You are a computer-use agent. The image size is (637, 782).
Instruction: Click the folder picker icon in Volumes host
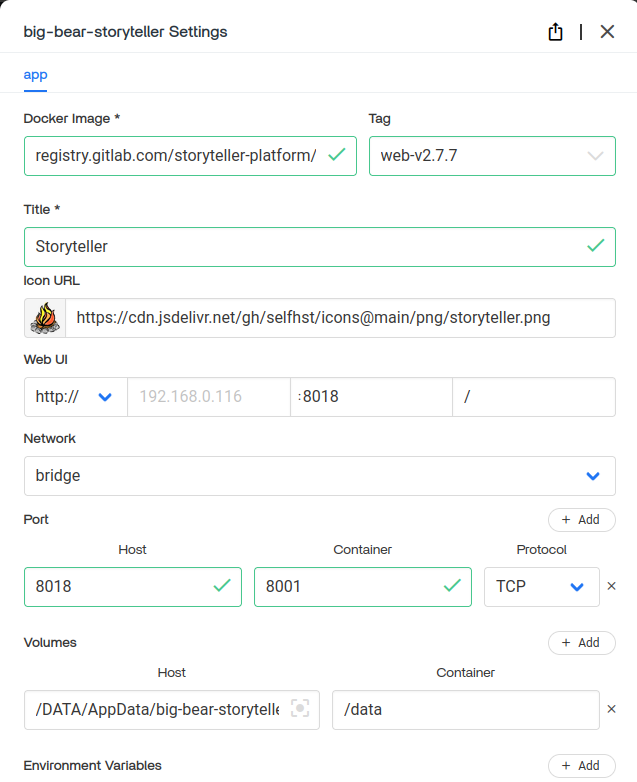tap(299, 709)
